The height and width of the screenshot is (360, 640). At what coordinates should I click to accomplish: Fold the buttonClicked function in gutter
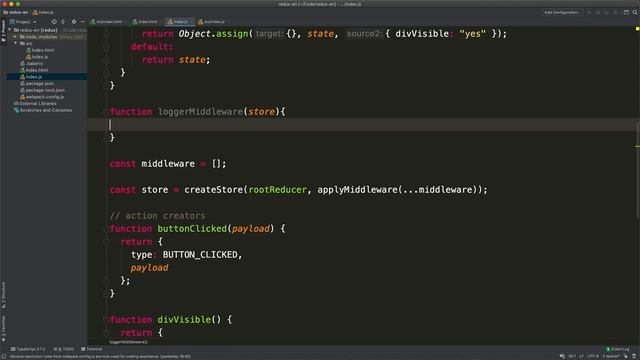(107, 229)
